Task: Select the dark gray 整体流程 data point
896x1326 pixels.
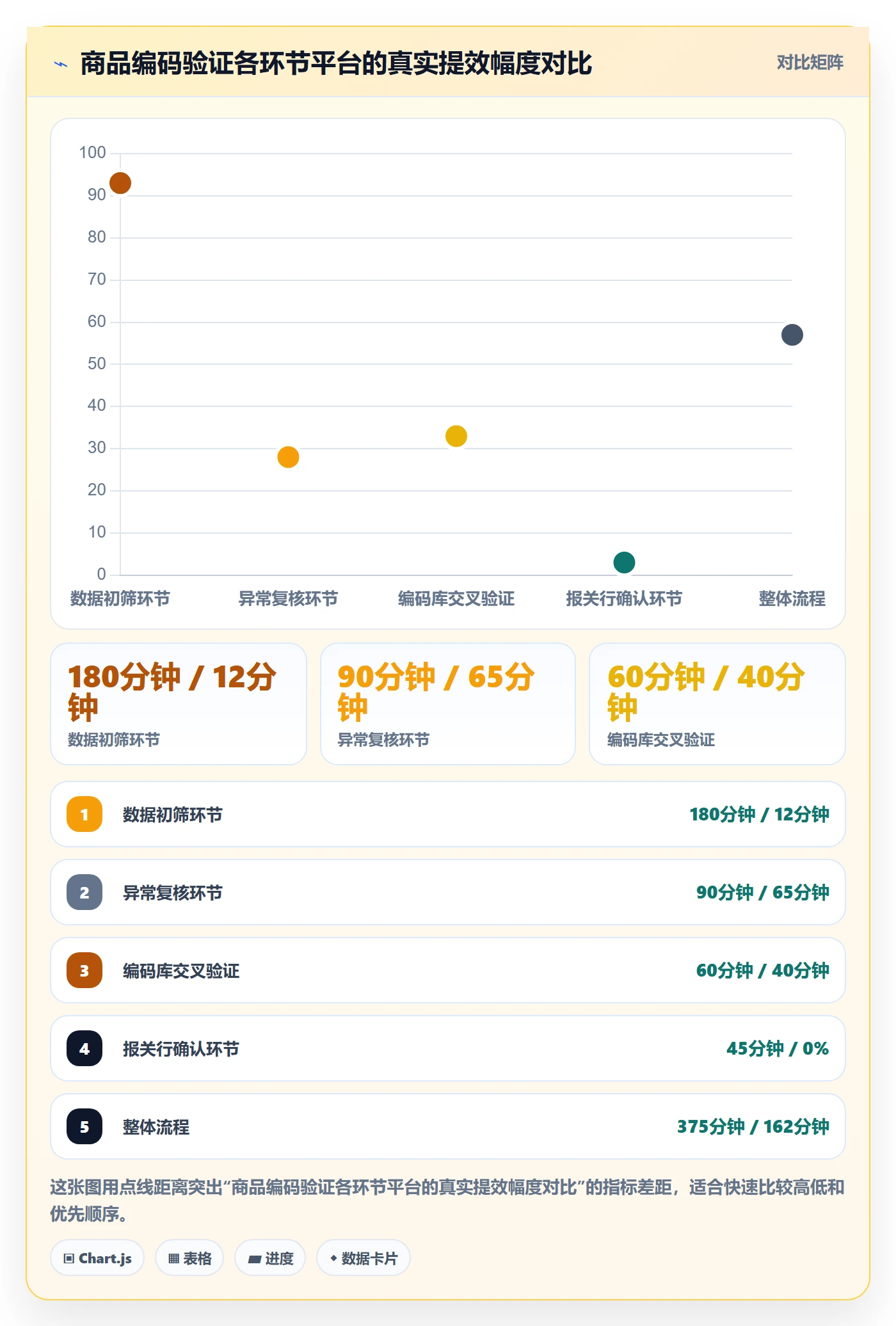Action: click(x=792, y=335)
